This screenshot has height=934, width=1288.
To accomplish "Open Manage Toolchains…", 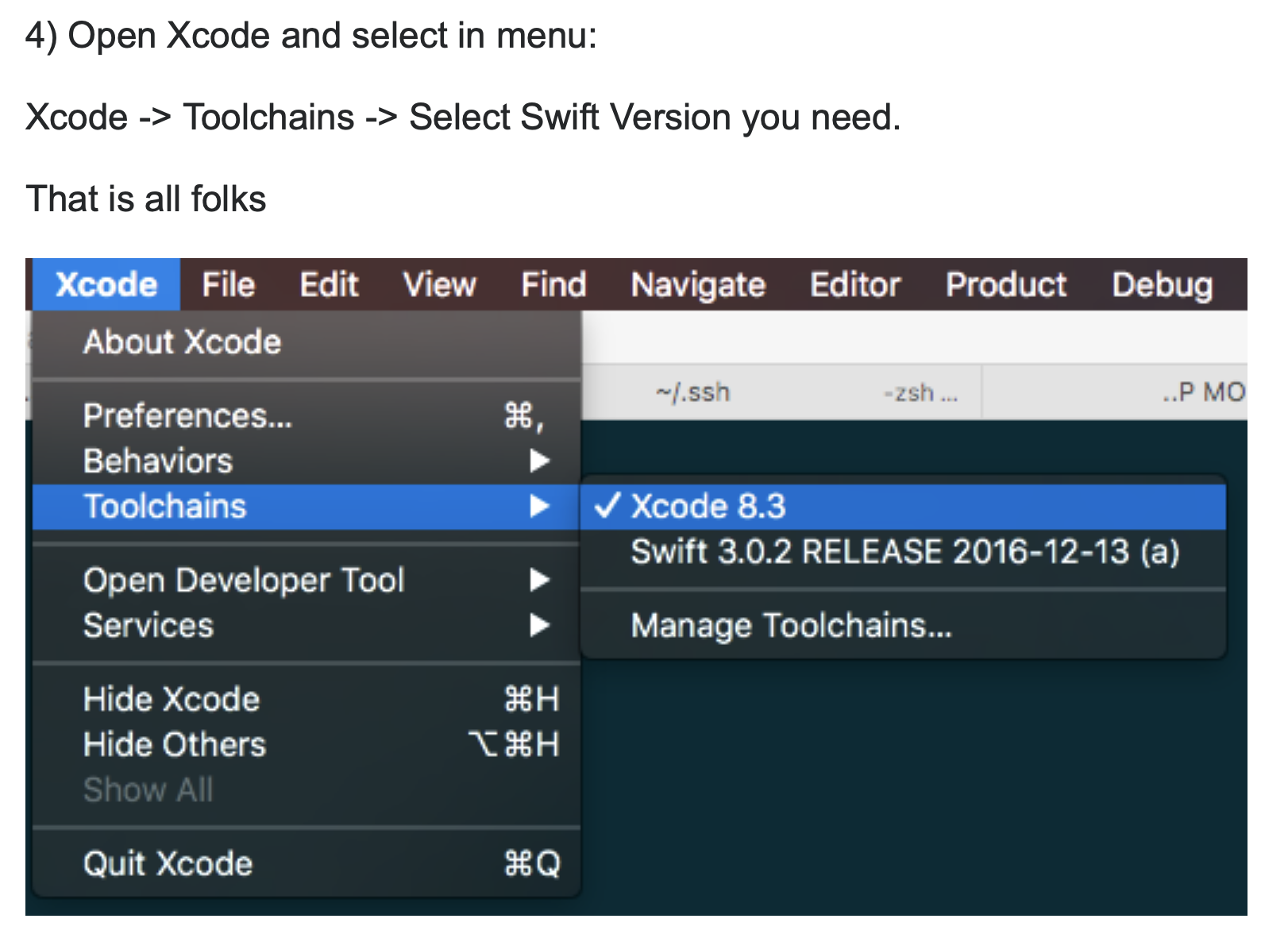I will tap(904, 626).
